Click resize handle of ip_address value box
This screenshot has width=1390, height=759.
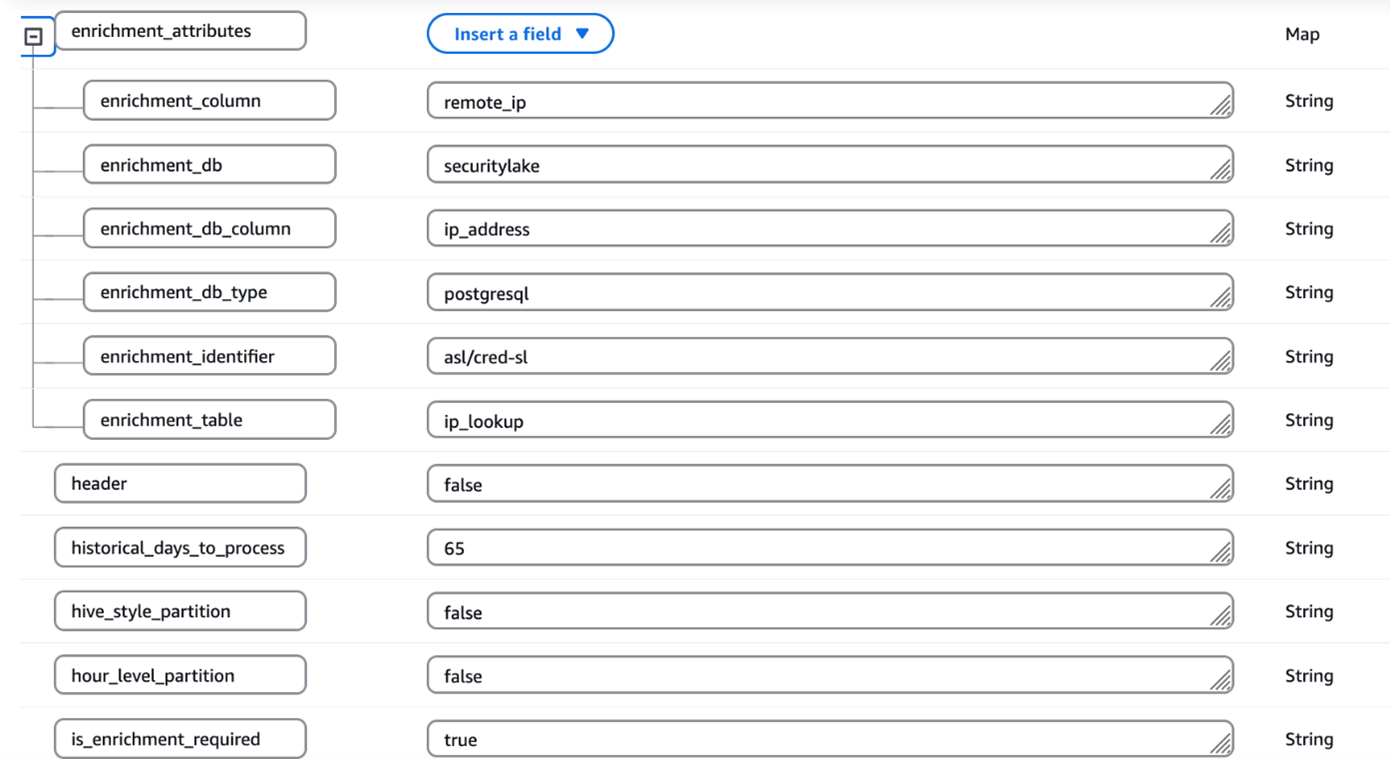pyautogui.click(x=1220, y=234)
